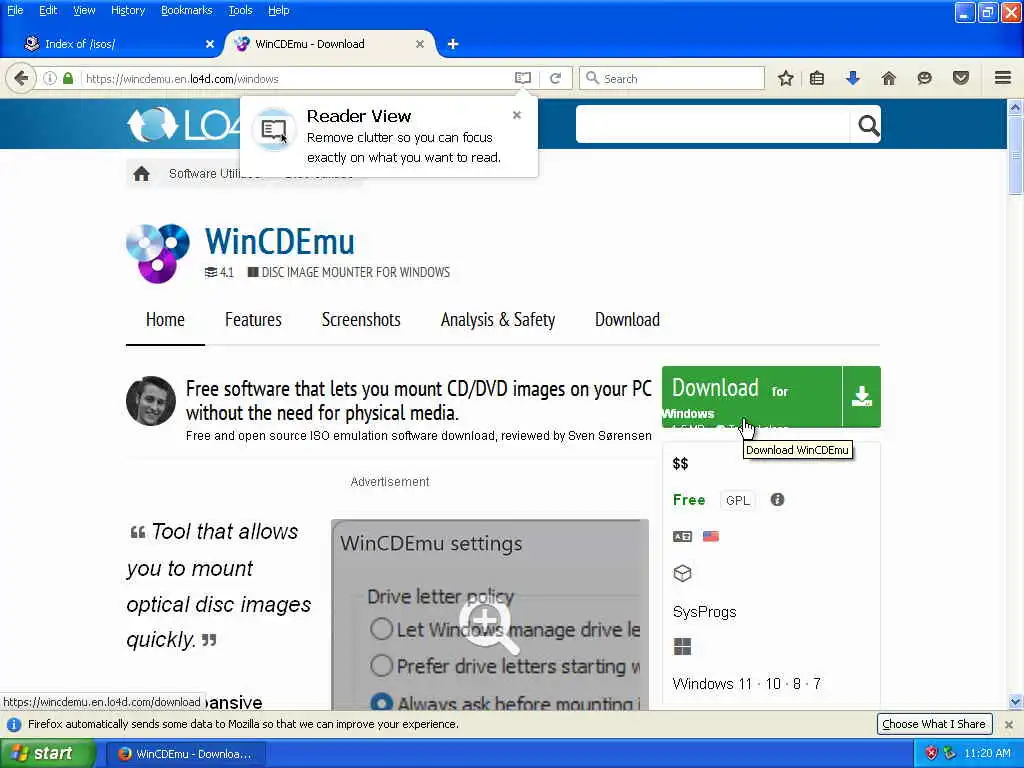Screen dimensions: 1024x768
Task: Open the Hello chat smiley icon
Action: click(924, 78)
